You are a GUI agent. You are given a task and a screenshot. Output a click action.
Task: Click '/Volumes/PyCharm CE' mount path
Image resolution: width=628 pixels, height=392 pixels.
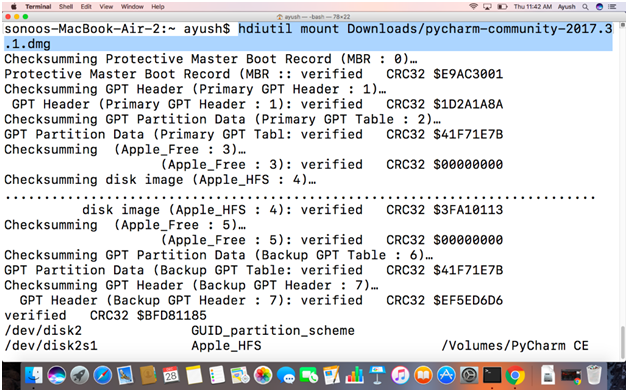coord(515,346)
